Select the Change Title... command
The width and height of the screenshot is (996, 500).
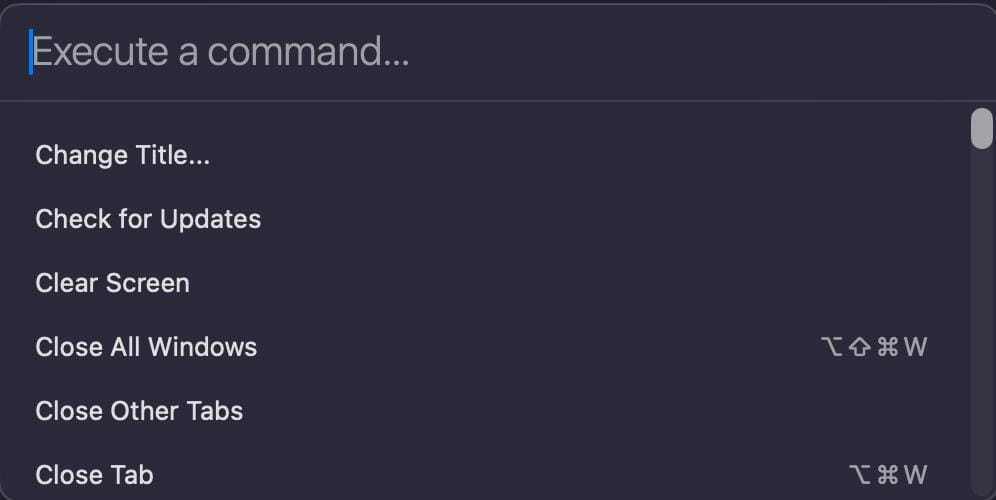(x=123, y=155)
